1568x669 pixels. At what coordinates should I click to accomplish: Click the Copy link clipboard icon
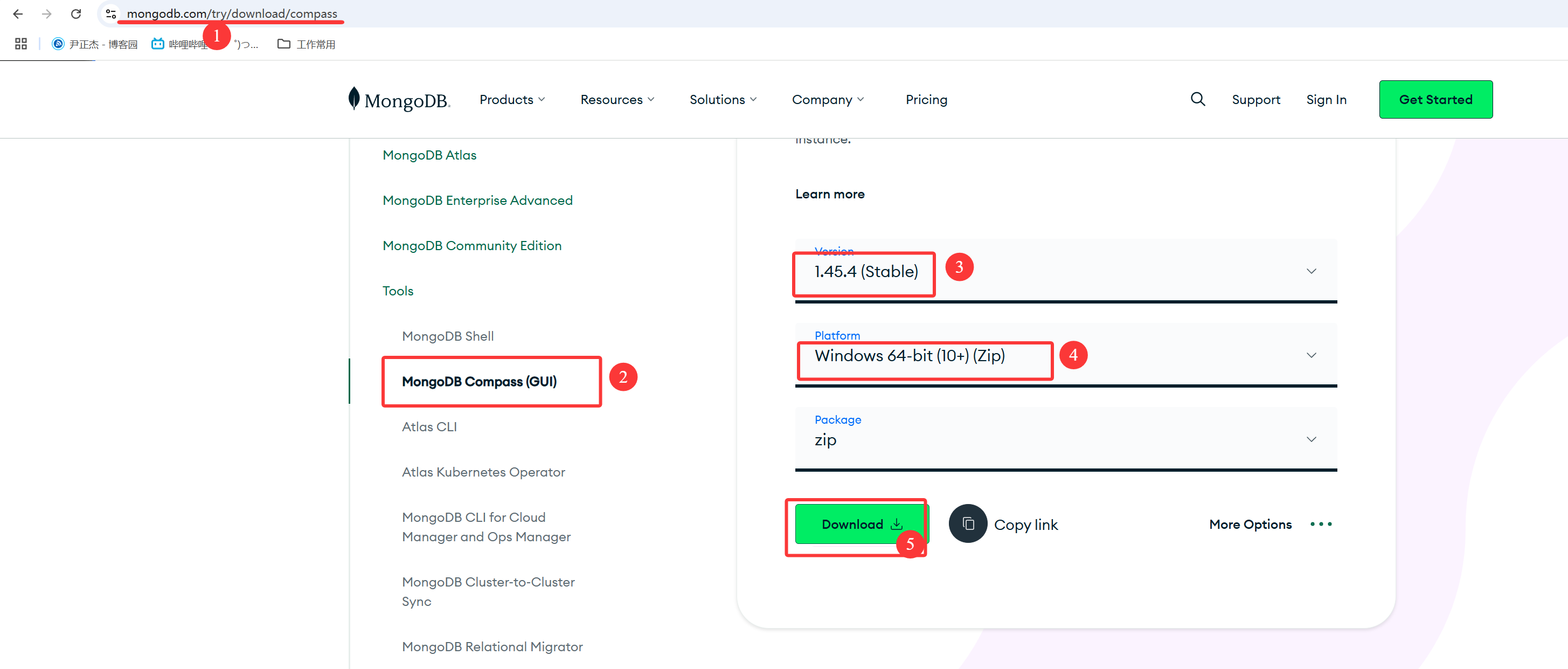pos(967,523)
